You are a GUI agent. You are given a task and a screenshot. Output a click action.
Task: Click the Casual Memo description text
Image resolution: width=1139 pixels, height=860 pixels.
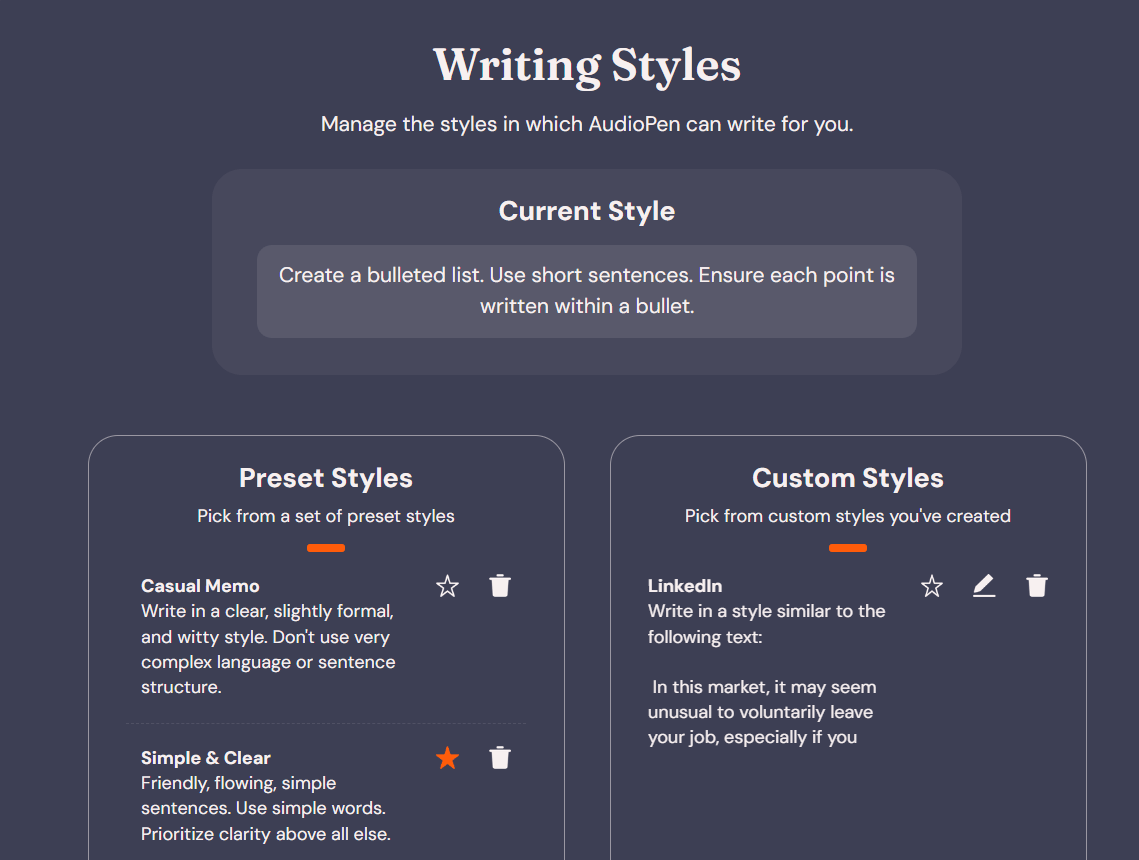(268, 649)
